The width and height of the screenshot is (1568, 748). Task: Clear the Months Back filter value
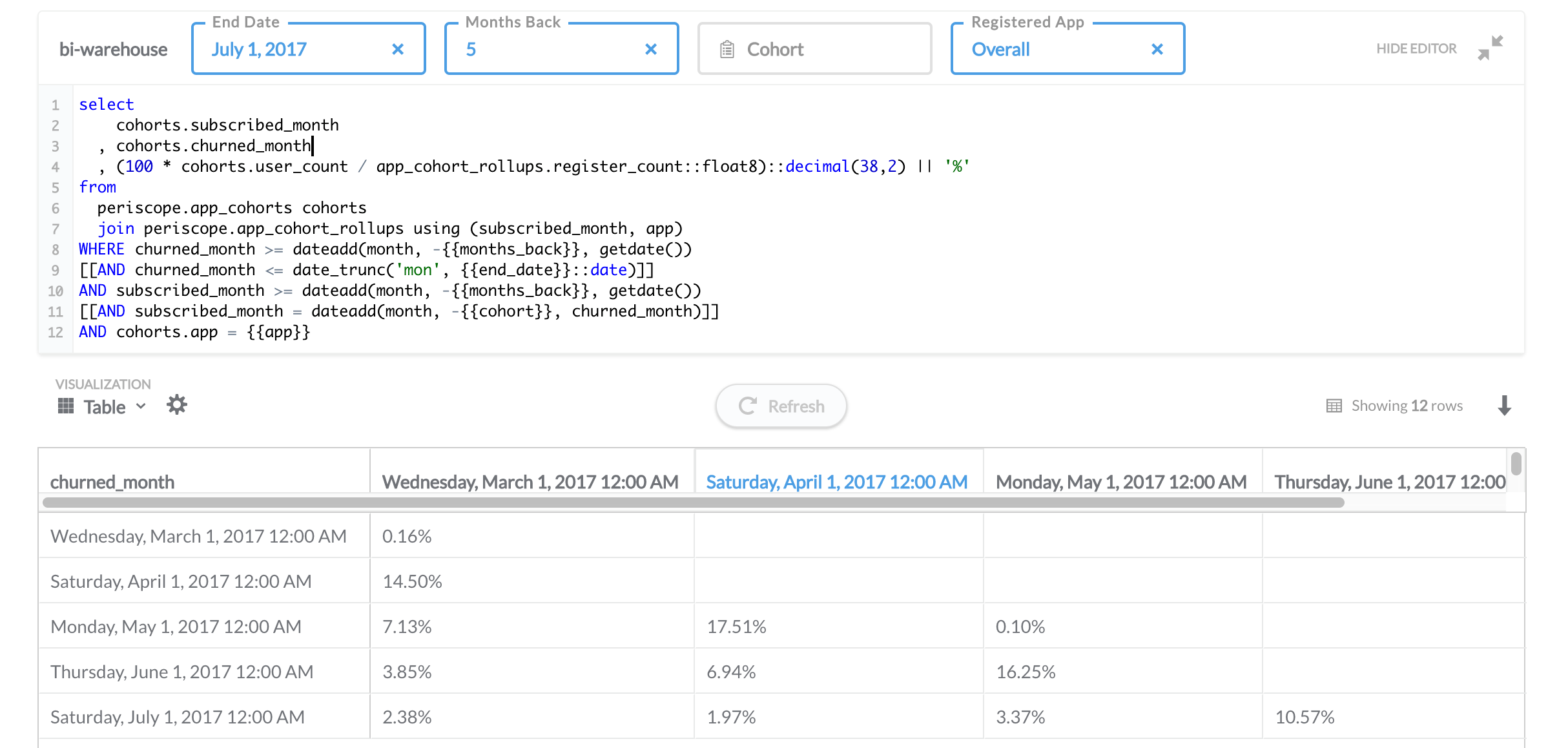651,49
